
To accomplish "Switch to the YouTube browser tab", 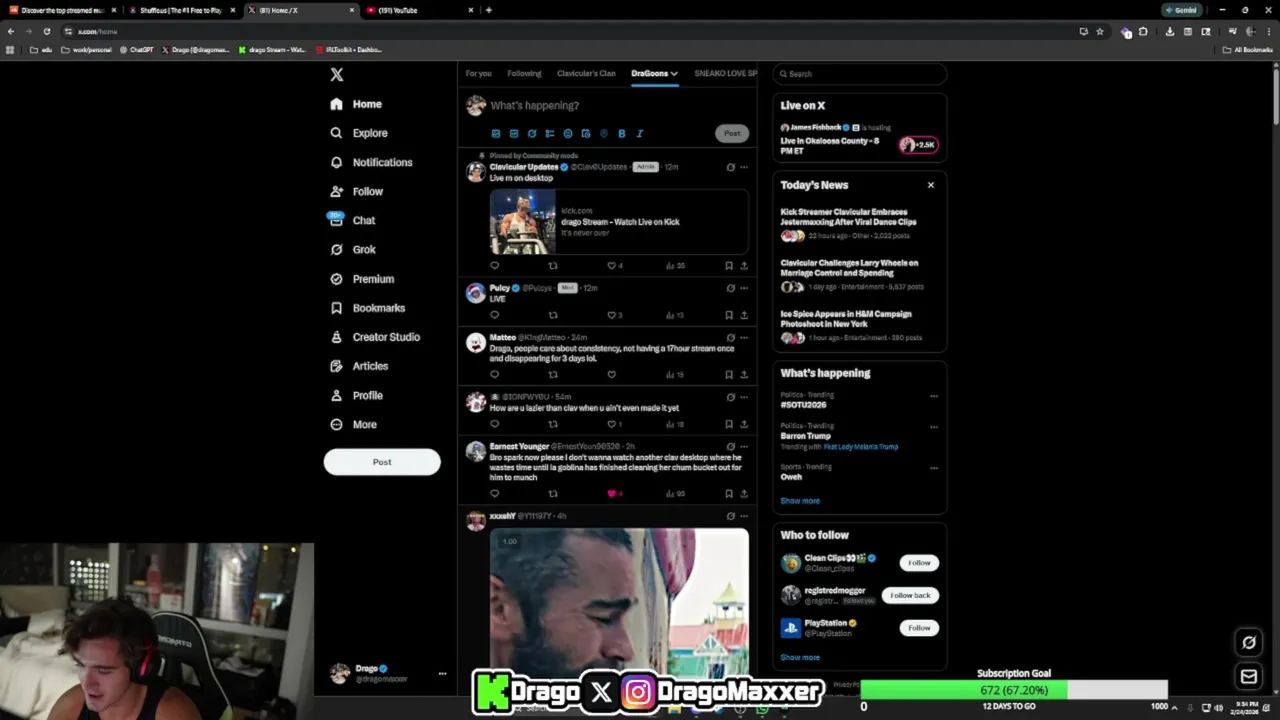I will [x=417, y=10].
